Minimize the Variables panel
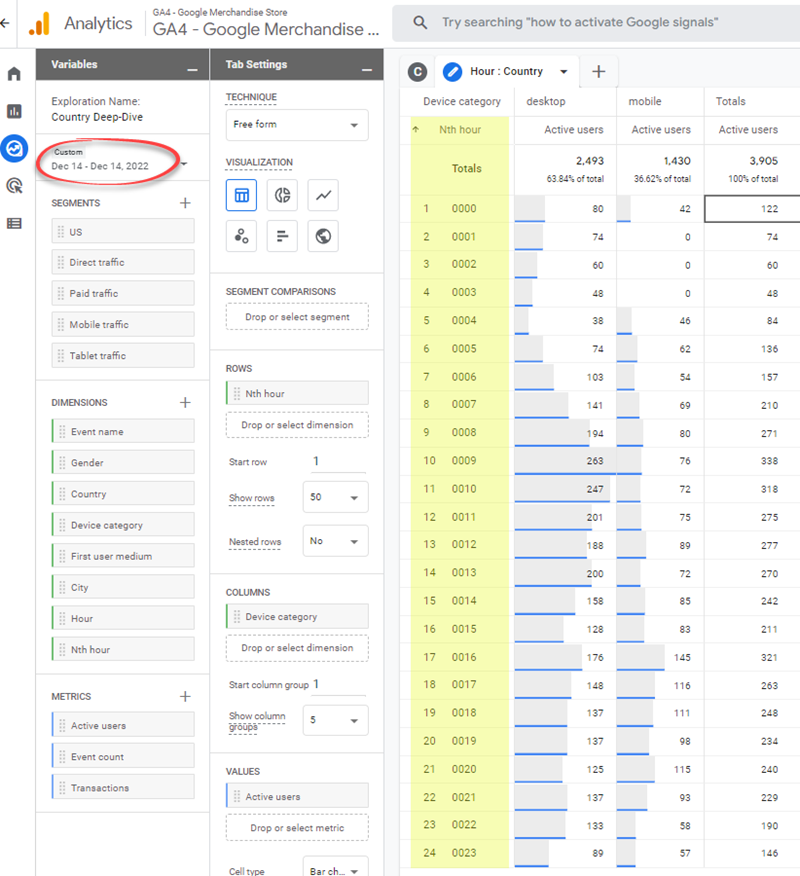800x876 pixels. coord(192,69)
